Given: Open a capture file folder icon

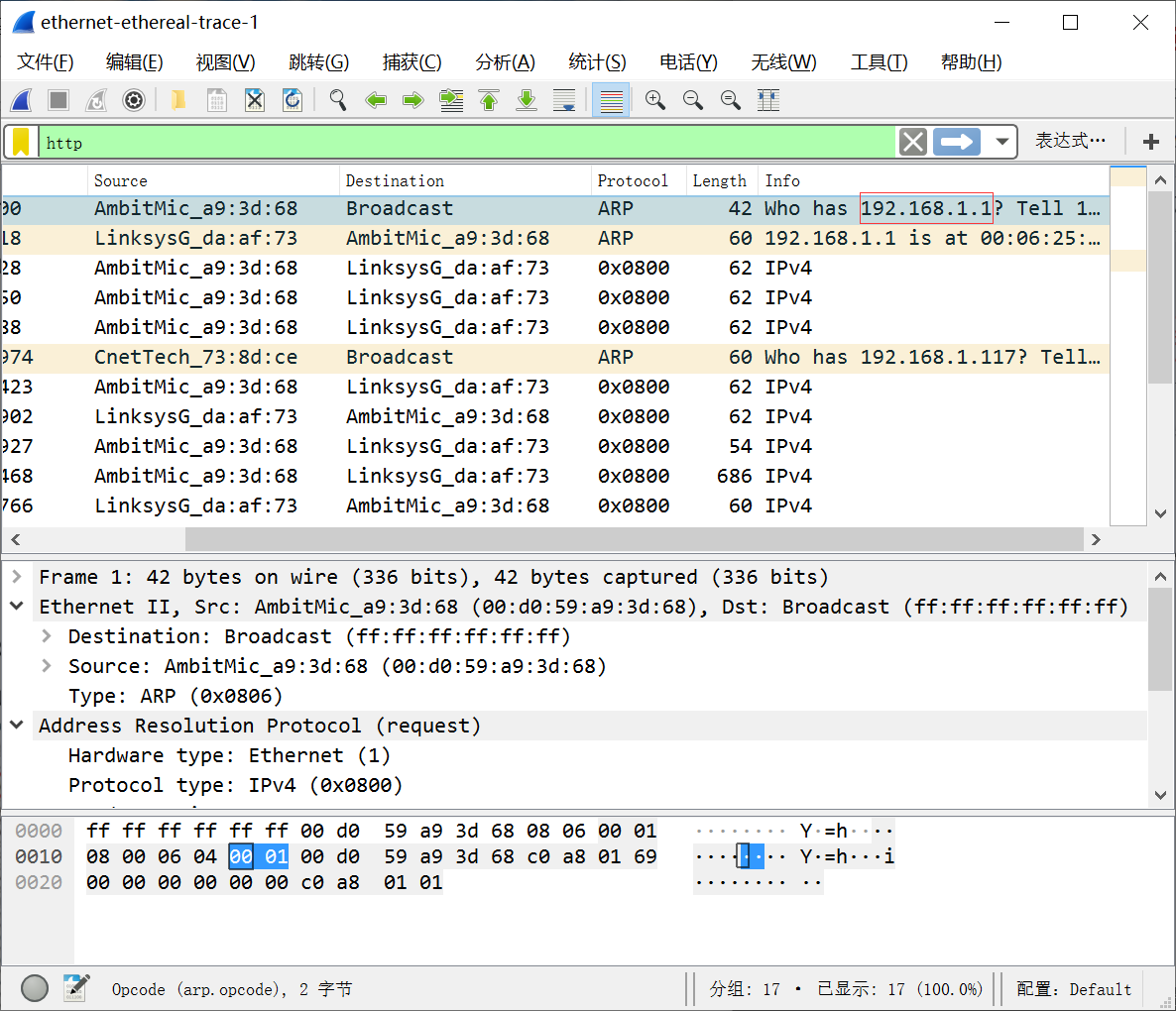Looking at the screenshot, I should point(178,100).
